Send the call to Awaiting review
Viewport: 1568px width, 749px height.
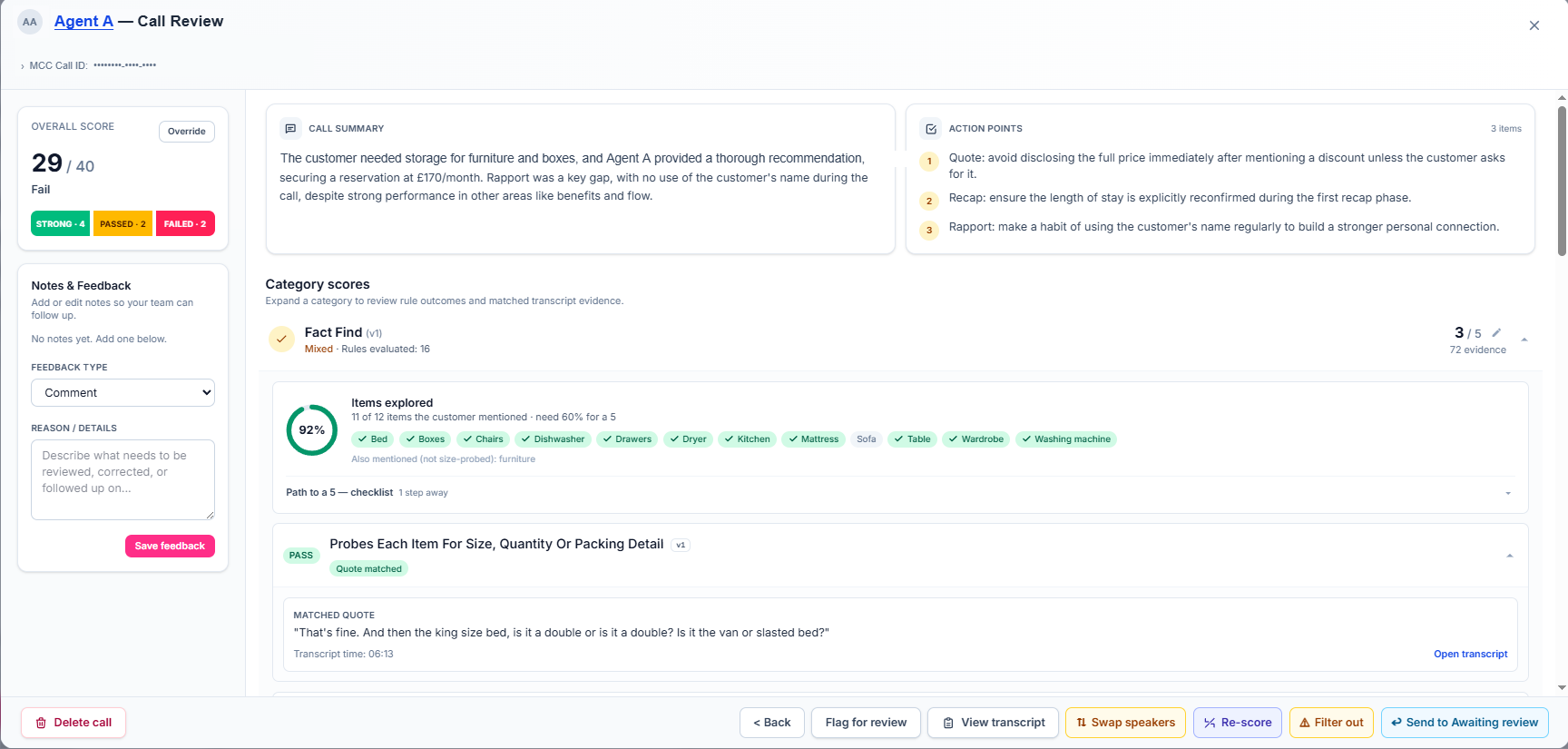tap(1465, 723)
